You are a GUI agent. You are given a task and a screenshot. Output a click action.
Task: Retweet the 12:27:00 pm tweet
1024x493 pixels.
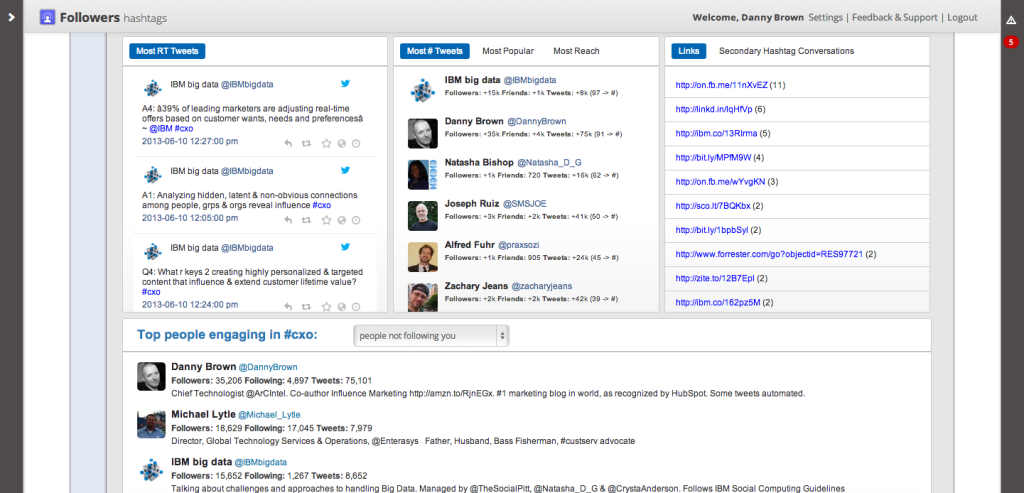[305, 144]
